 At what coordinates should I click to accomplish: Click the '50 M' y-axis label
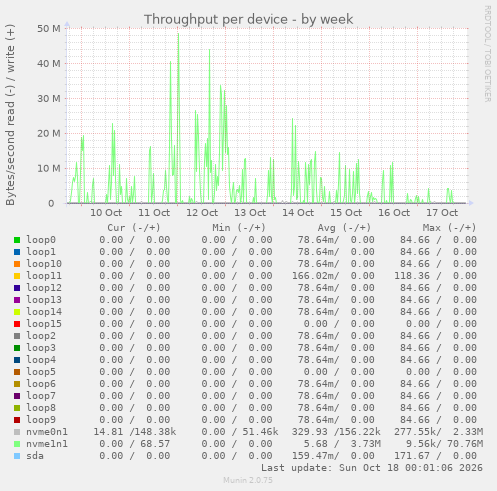49,29
